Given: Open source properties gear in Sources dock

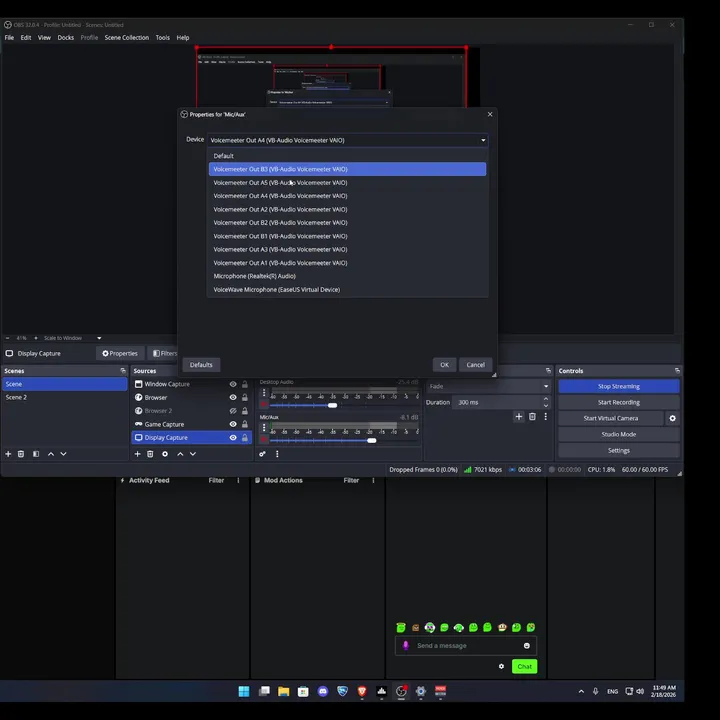Looking at the screenshot, I should click(x=165, y=454).
